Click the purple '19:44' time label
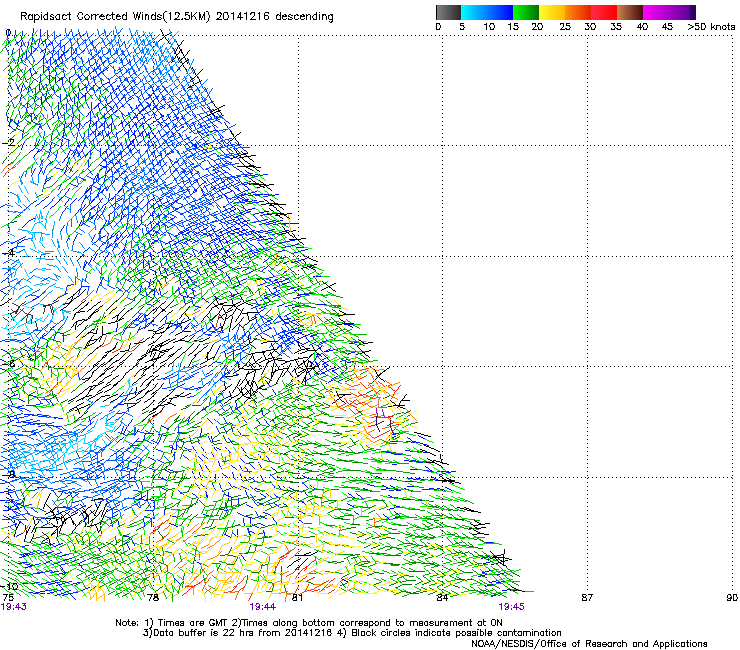This screenshot has height=650, width=740. click(262, 607)
